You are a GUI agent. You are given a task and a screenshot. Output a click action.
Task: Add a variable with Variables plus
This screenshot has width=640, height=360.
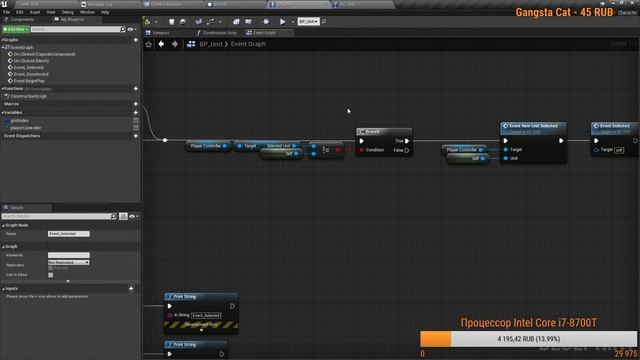[136, 112]
